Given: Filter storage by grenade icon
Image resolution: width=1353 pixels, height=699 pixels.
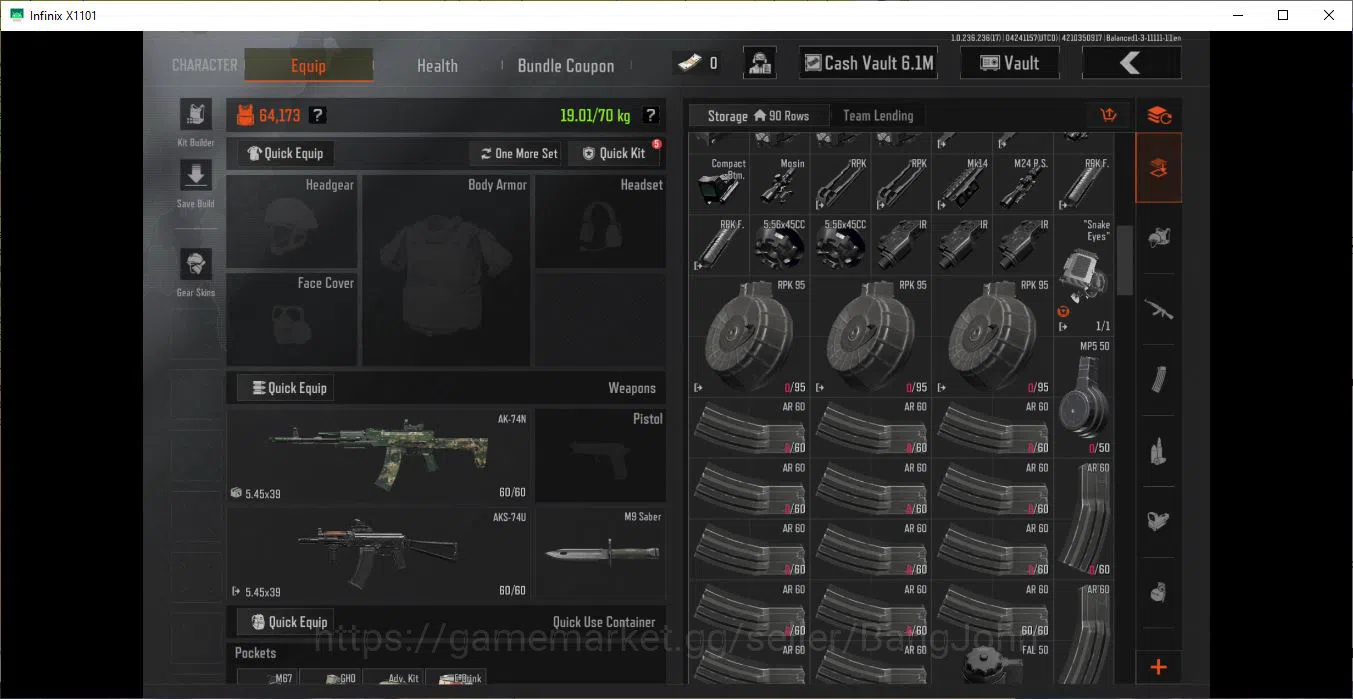Looking at the screenshot, I should point(1158,593).
